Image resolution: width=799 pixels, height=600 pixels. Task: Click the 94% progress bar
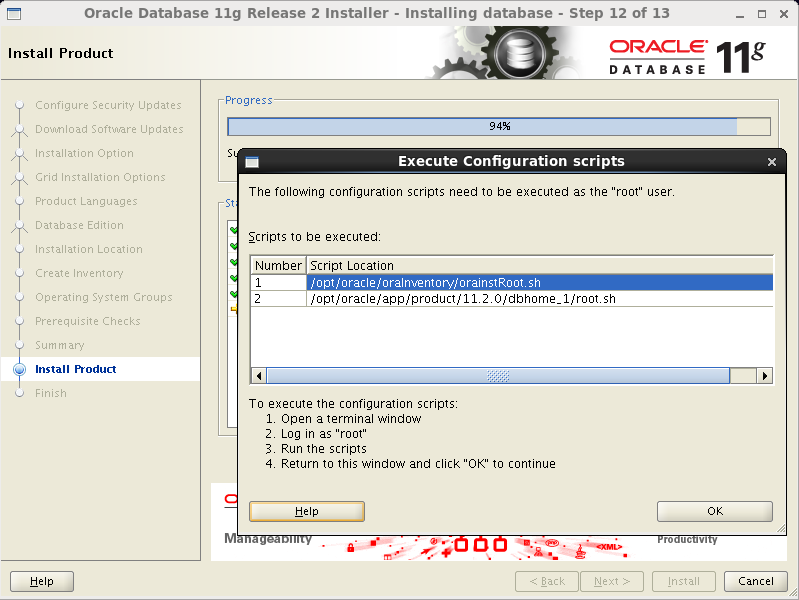499,126
